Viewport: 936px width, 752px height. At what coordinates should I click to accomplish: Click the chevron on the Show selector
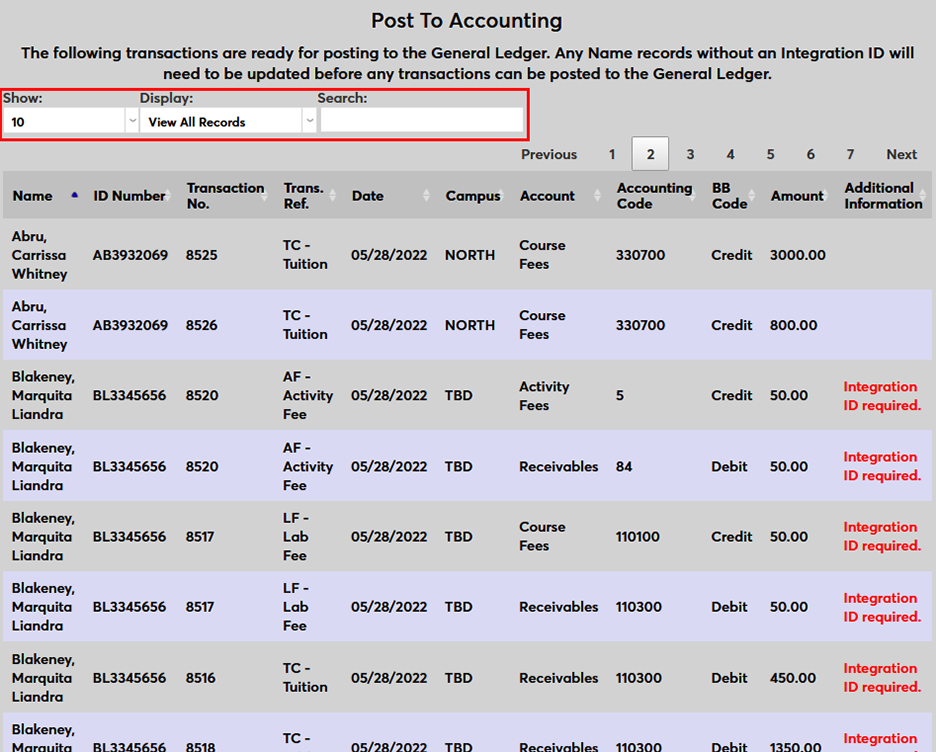(131, 121)
